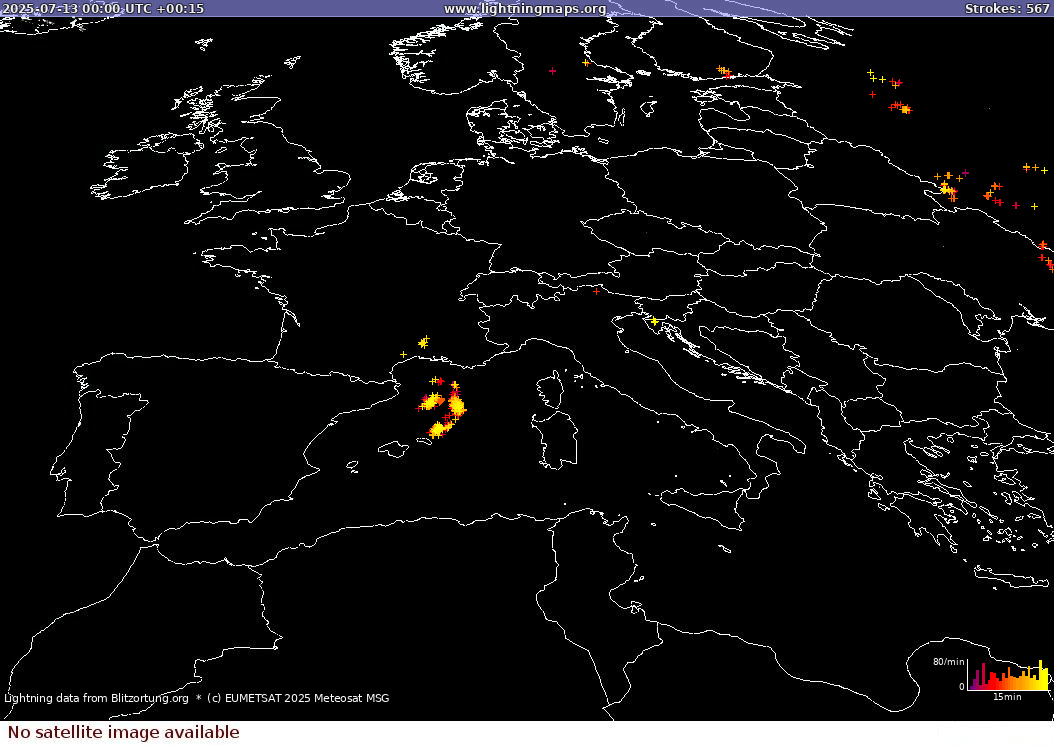Click the 'No satellite image available' message
This screenshot has width=1054, height=745.
click(x=123, y=732)
